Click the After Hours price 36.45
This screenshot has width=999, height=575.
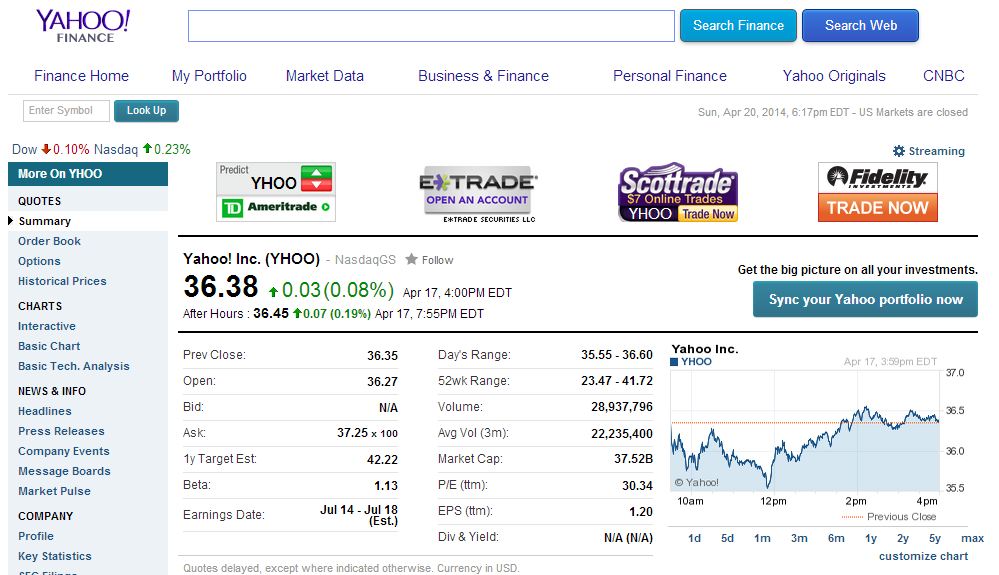(x=271, y=313)
